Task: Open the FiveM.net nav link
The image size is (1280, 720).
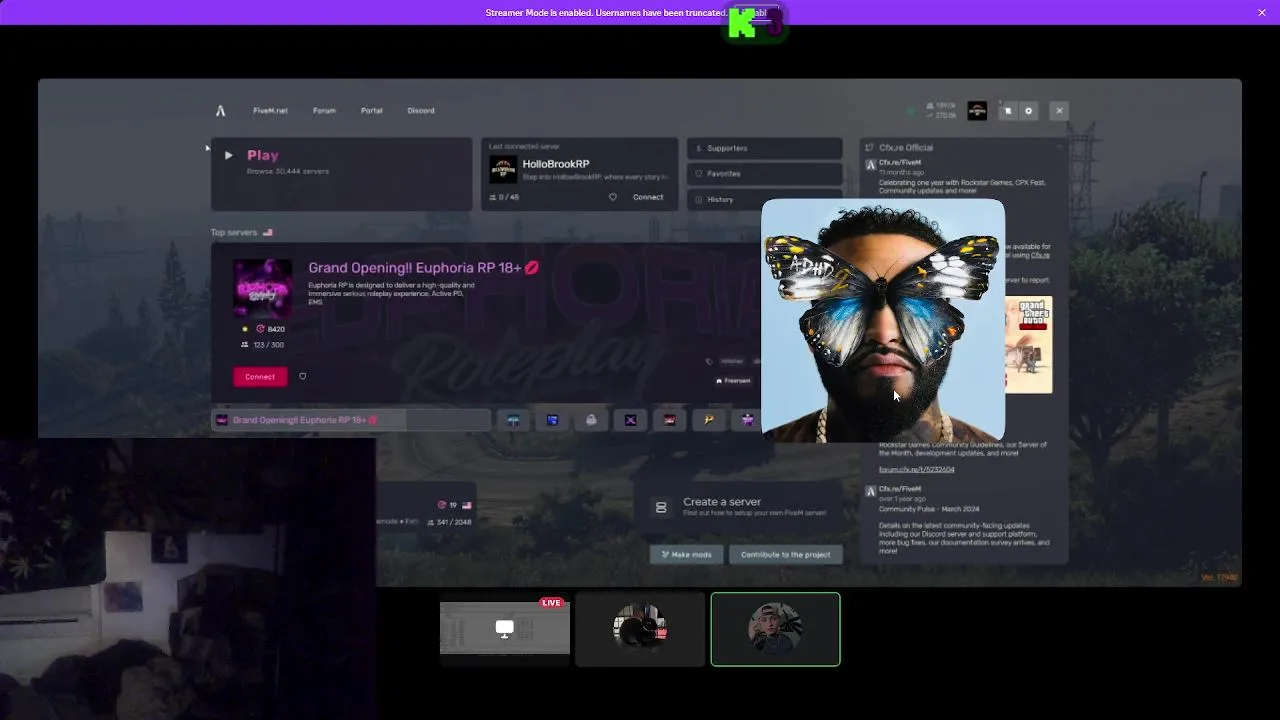Action: pyautogui.click(x=270, y=111)
